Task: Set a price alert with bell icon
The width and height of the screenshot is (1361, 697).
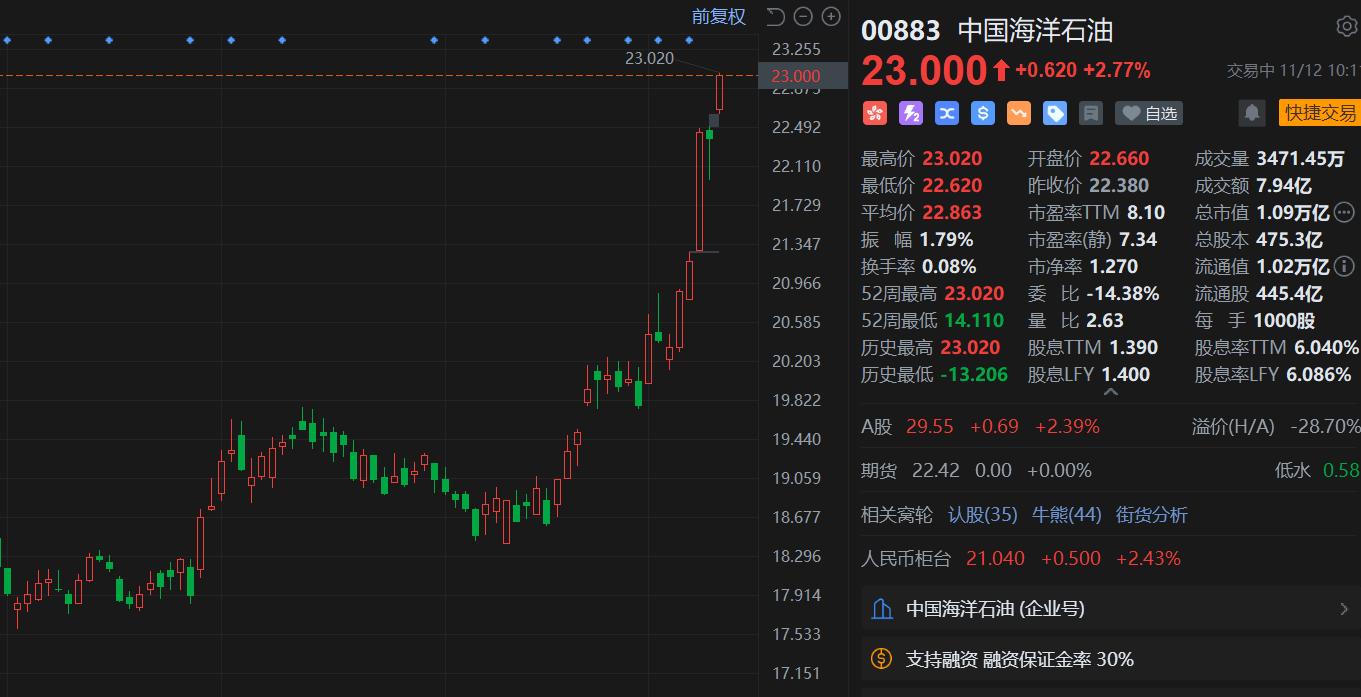Action: pos(1252,113)
